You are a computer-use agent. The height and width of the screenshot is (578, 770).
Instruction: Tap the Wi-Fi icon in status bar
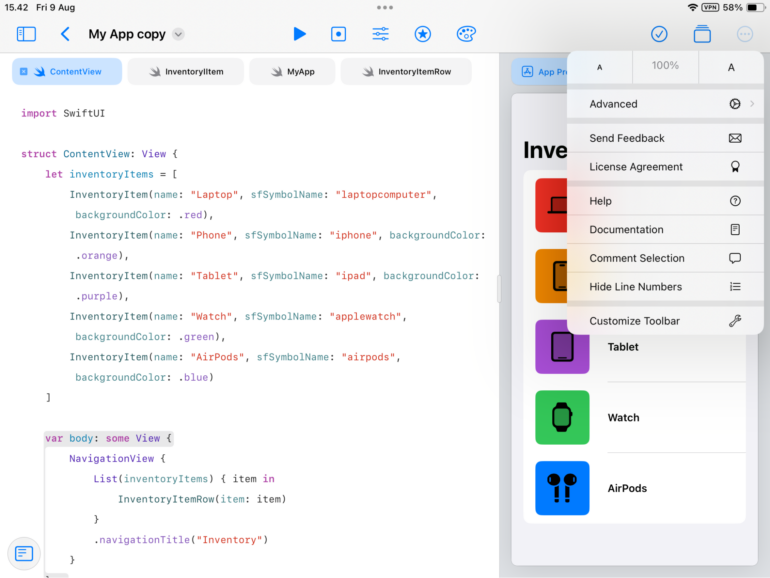tap(692, 7)
